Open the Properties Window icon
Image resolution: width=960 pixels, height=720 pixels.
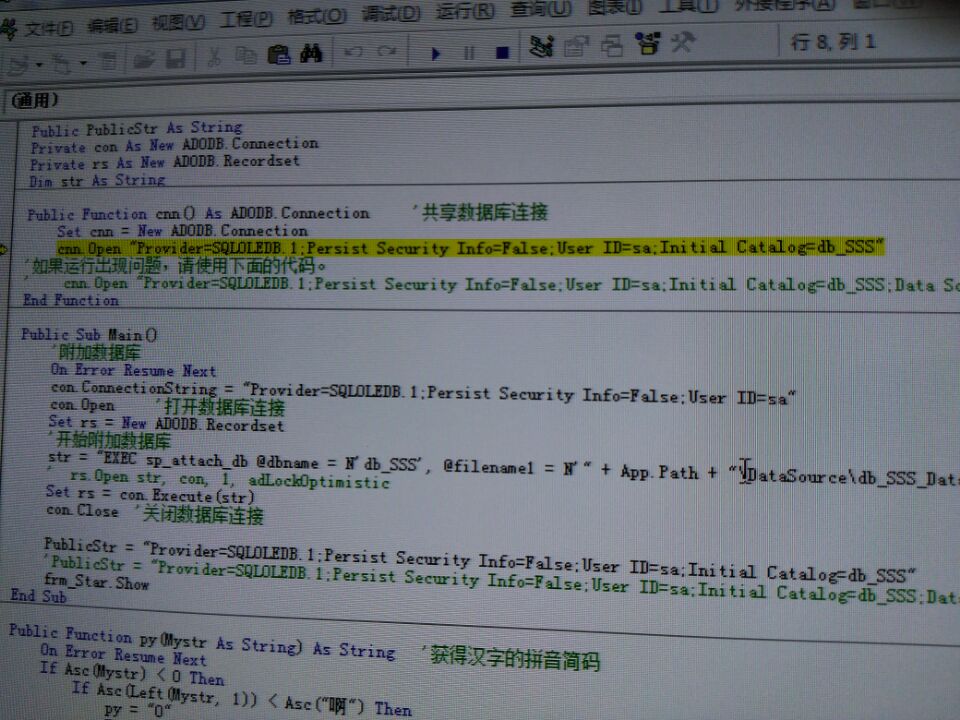pos(576,46)
